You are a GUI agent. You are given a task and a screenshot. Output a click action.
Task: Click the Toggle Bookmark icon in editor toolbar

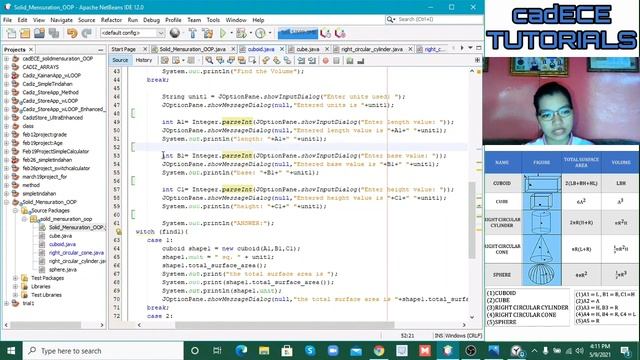[x=287, y=60]
